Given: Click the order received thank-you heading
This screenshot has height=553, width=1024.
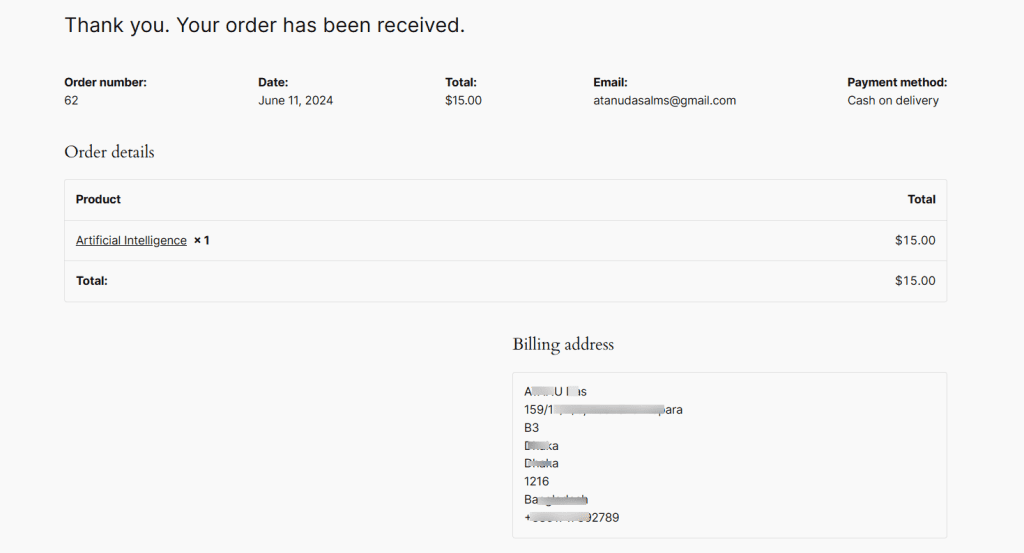Looking at the screenshot, I should 264,25.
